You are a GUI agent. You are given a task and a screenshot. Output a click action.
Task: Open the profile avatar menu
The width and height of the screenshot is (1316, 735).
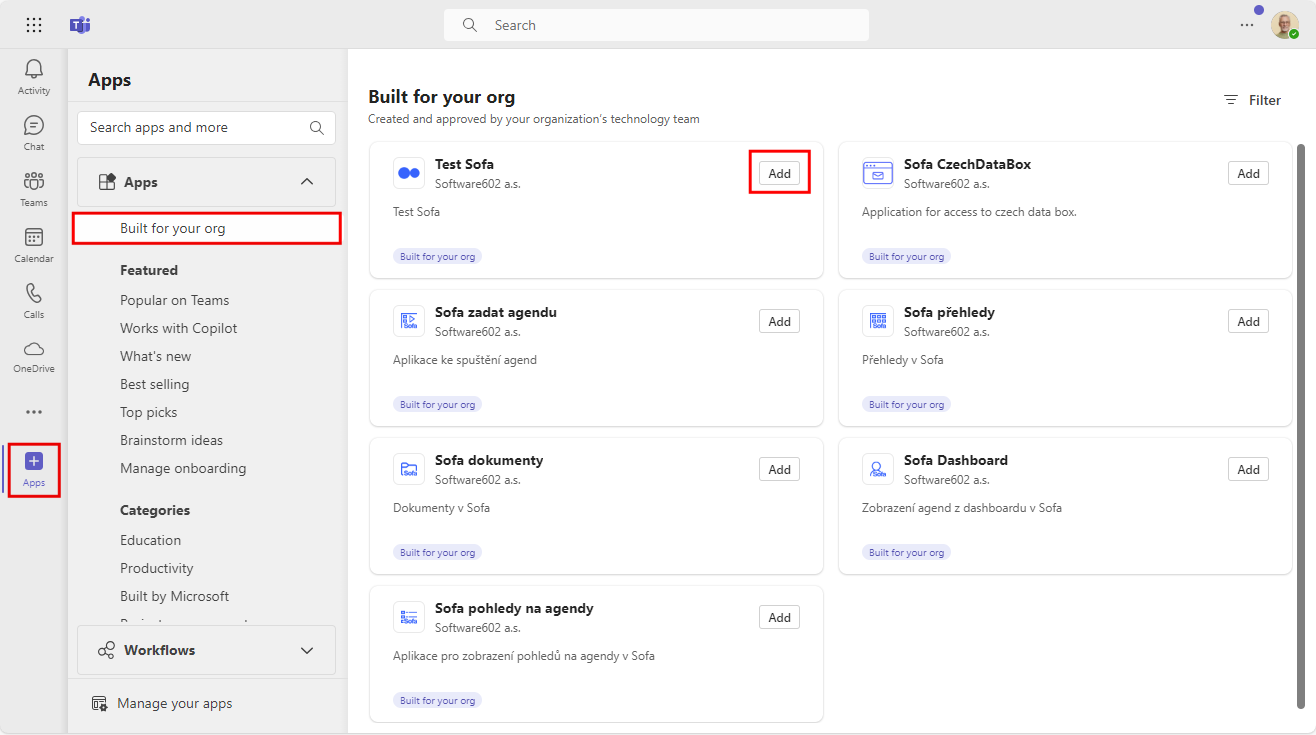(1285, 25)
